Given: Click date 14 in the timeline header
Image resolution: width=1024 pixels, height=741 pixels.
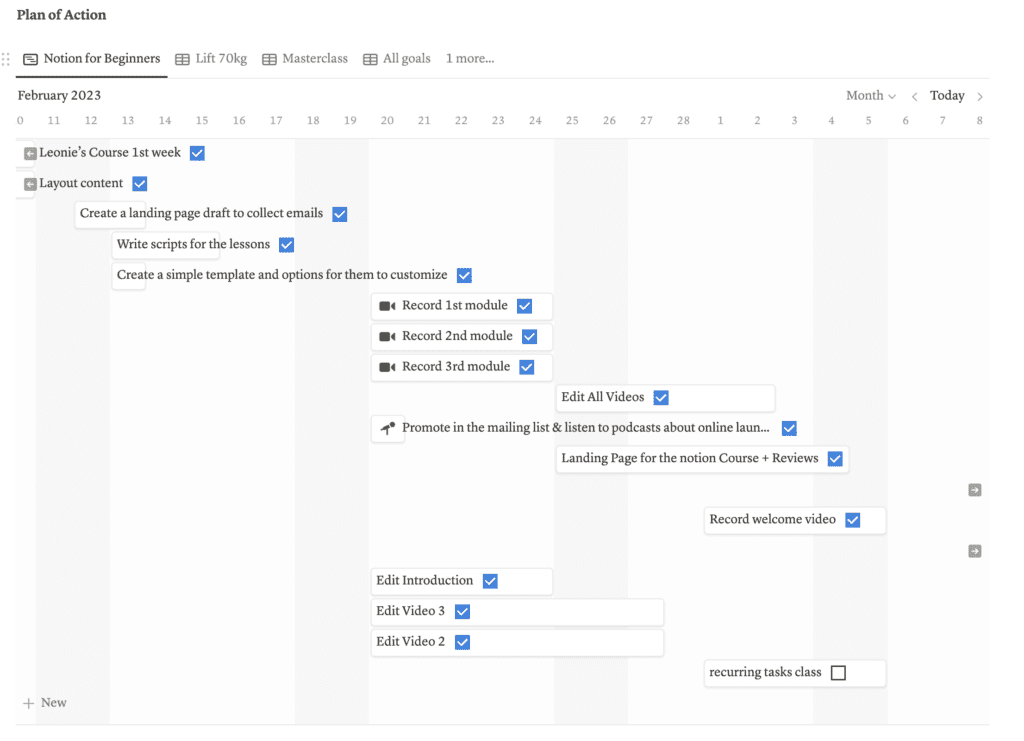Looking at the screenshot, I should point(165,121).
